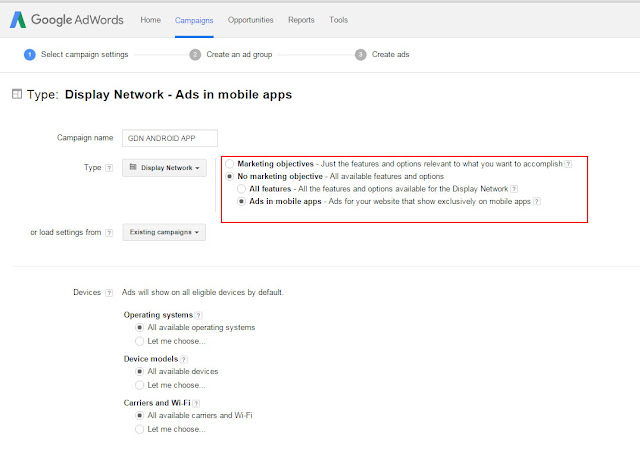This screenshot has width=640, height=455.
Task: Open help icon after All features description
Action: point(514,189)
